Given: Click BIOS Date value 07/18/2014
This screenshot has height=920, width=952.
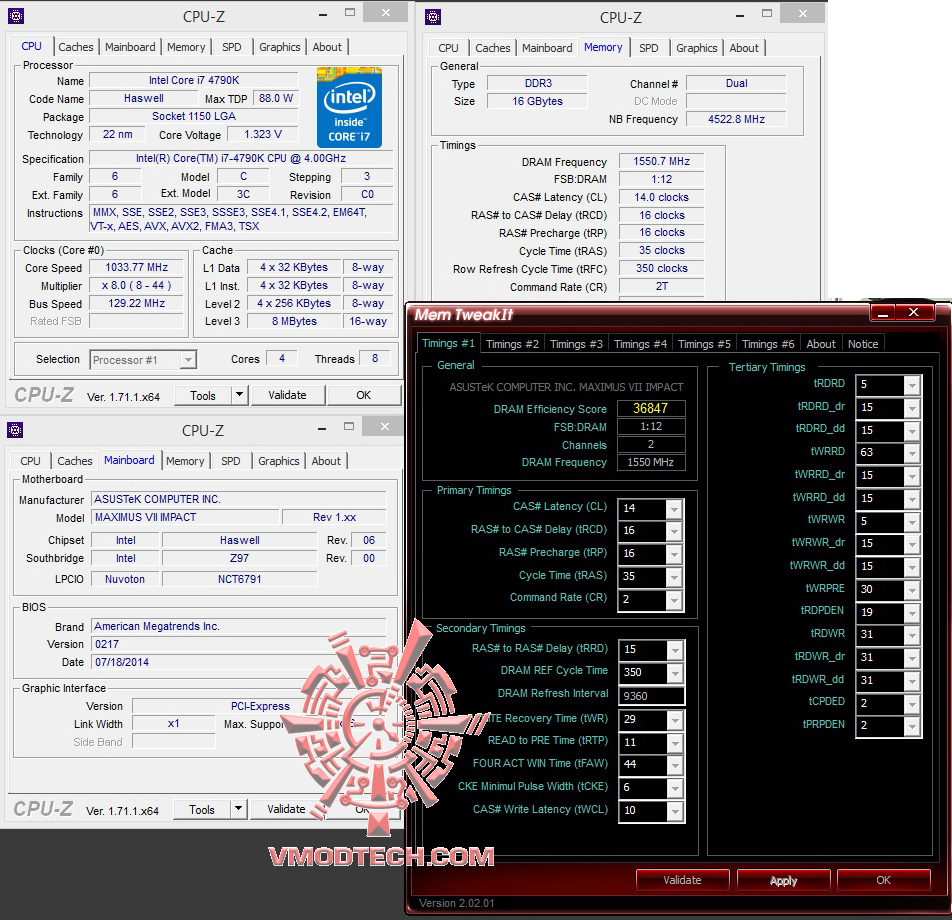Looking at the screenshot, I should (239, 663).
